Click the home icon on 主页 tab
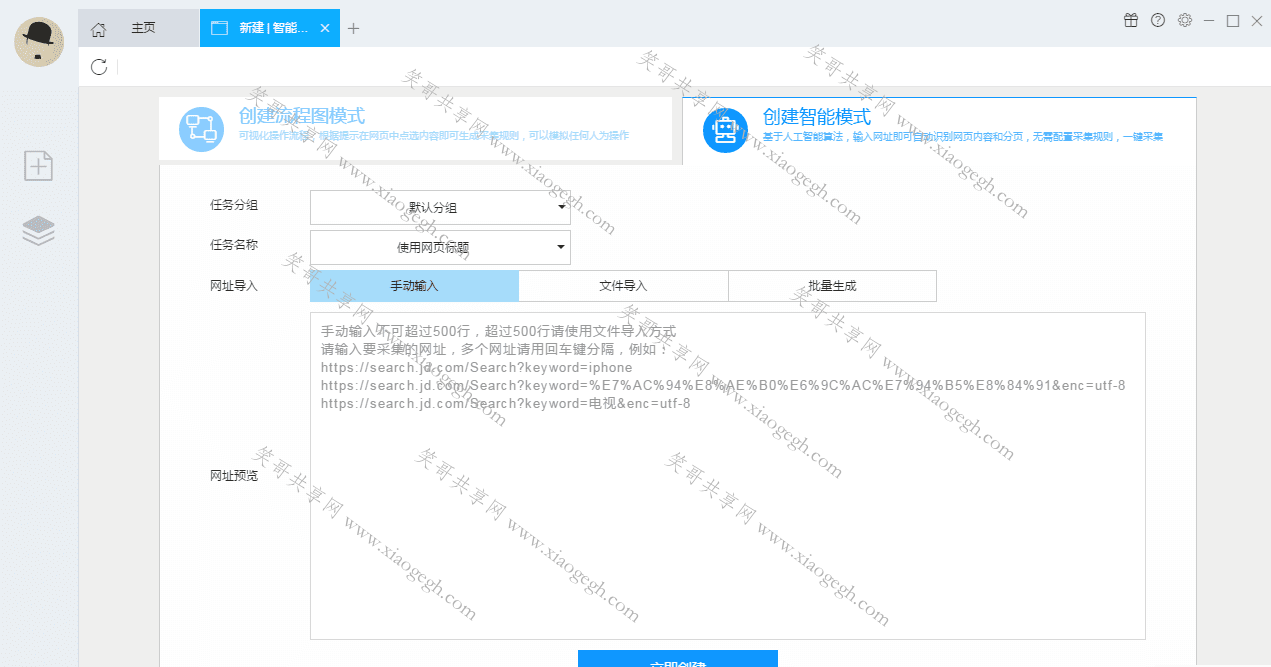 [x=98, y=29]
